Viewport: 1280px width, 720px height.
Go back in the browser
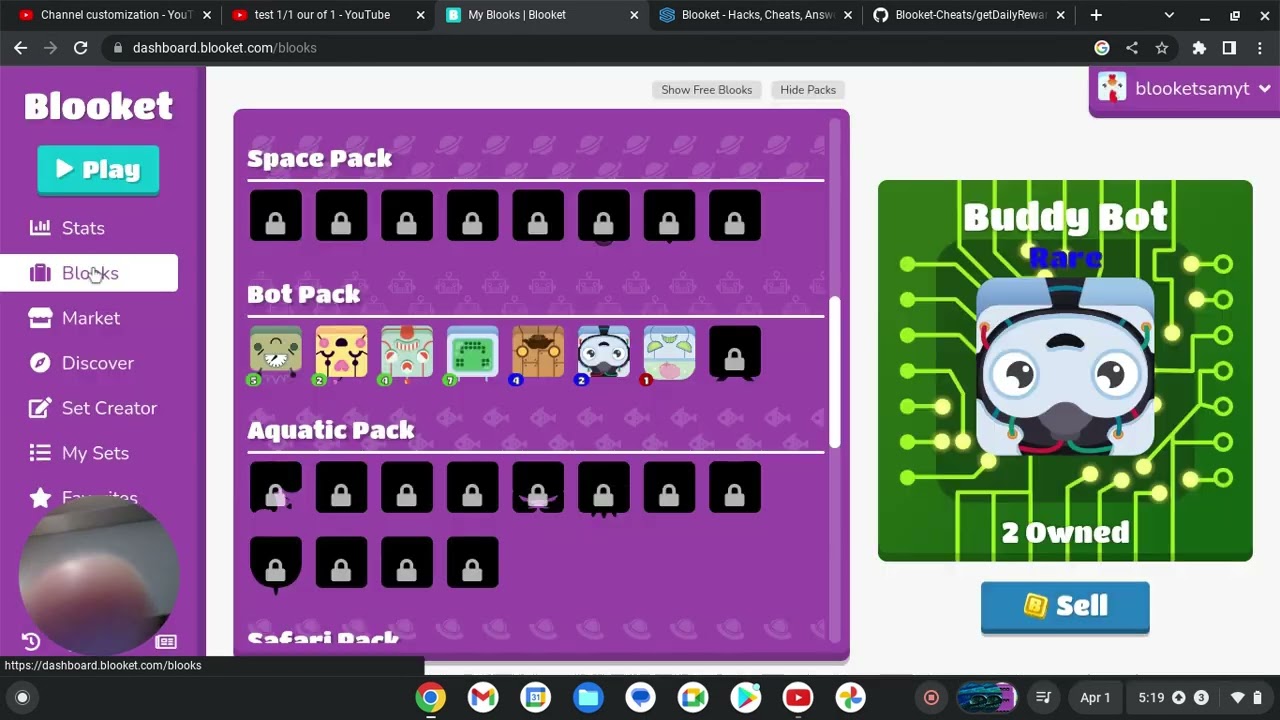(20, 48)
